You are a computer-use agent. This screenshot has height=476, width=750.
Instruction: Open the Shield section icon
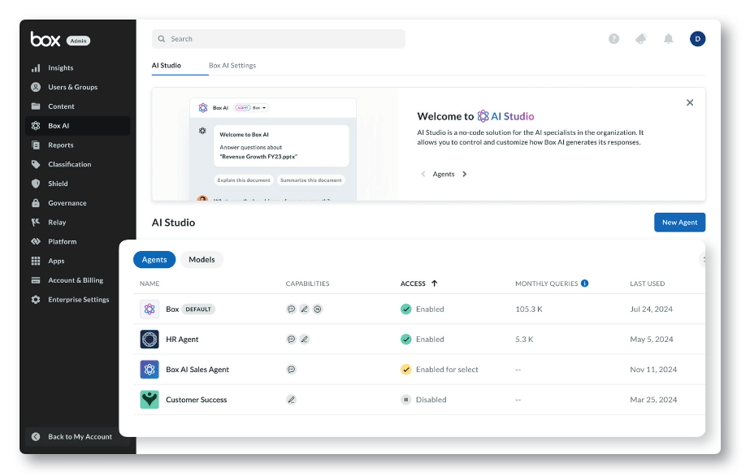[x=36, y=184]
